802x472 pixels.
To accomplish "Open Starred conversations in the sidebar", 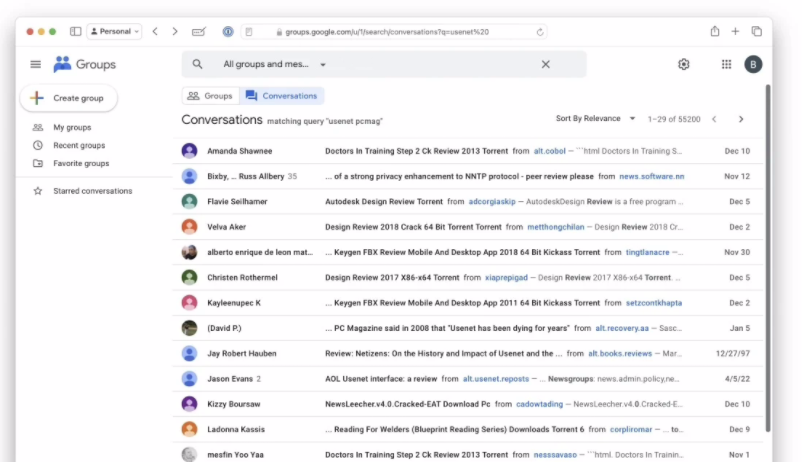I will coord(93,191).
